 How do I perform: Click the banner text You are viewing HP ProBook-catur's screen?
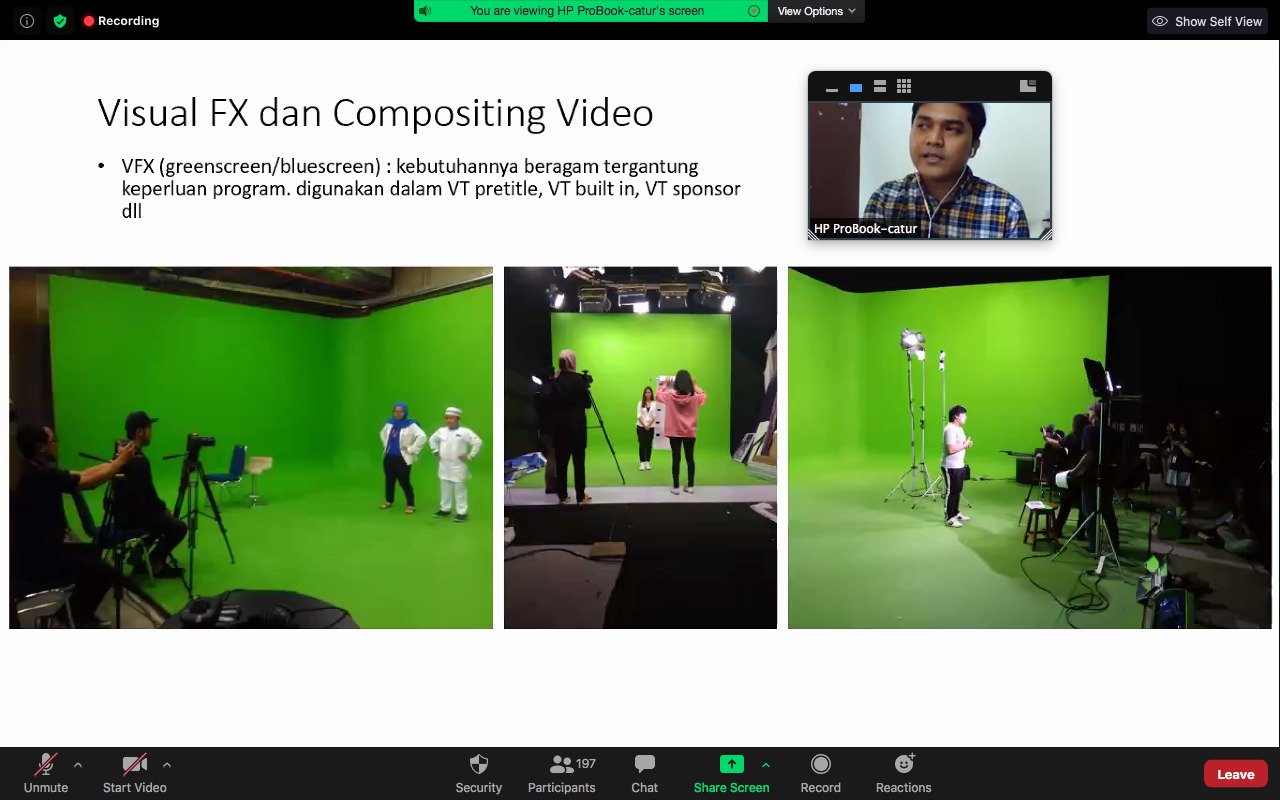coord(587,11)
